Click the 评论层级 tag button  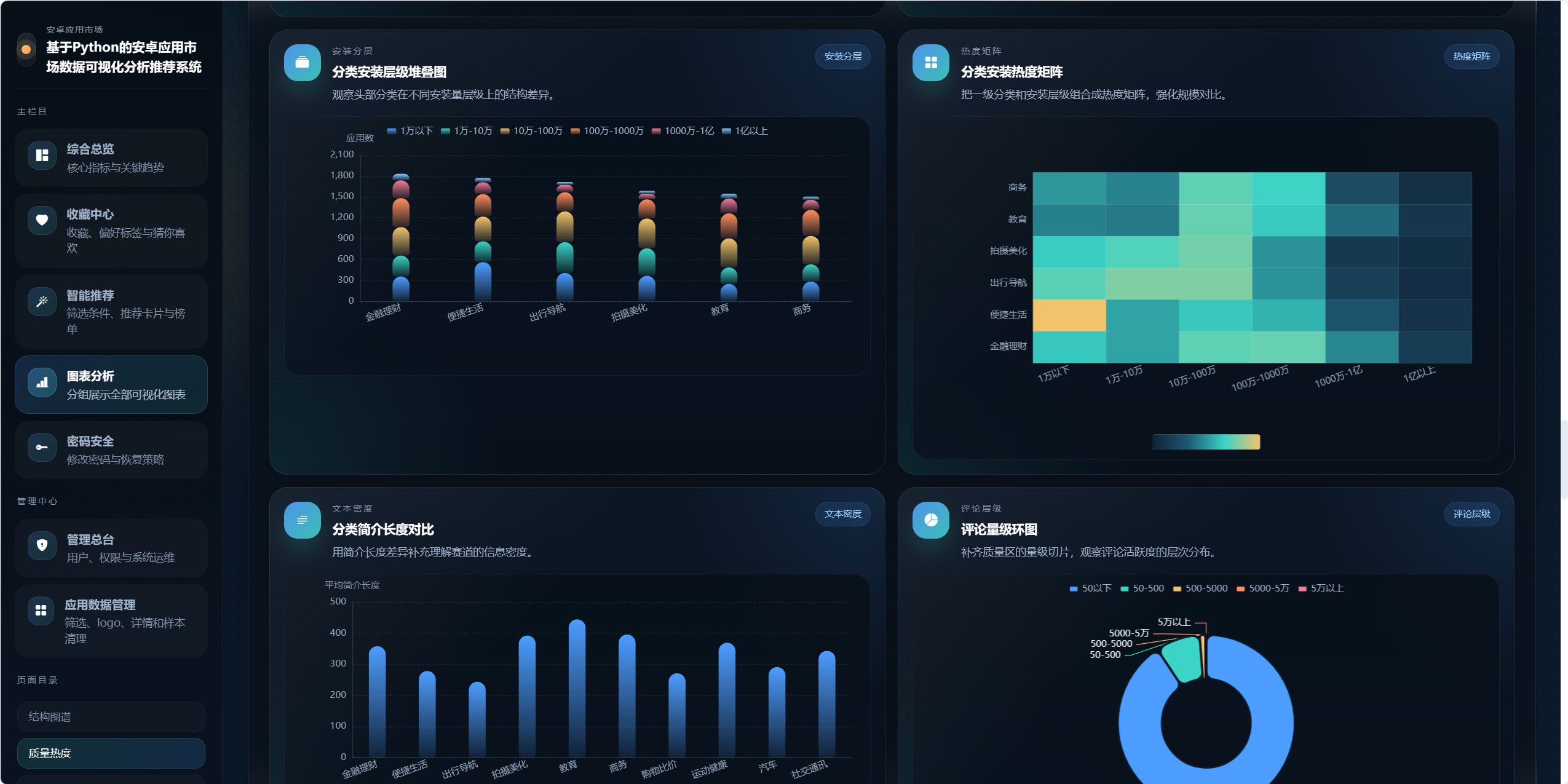pyautogui.click(x=1471, y=514)
